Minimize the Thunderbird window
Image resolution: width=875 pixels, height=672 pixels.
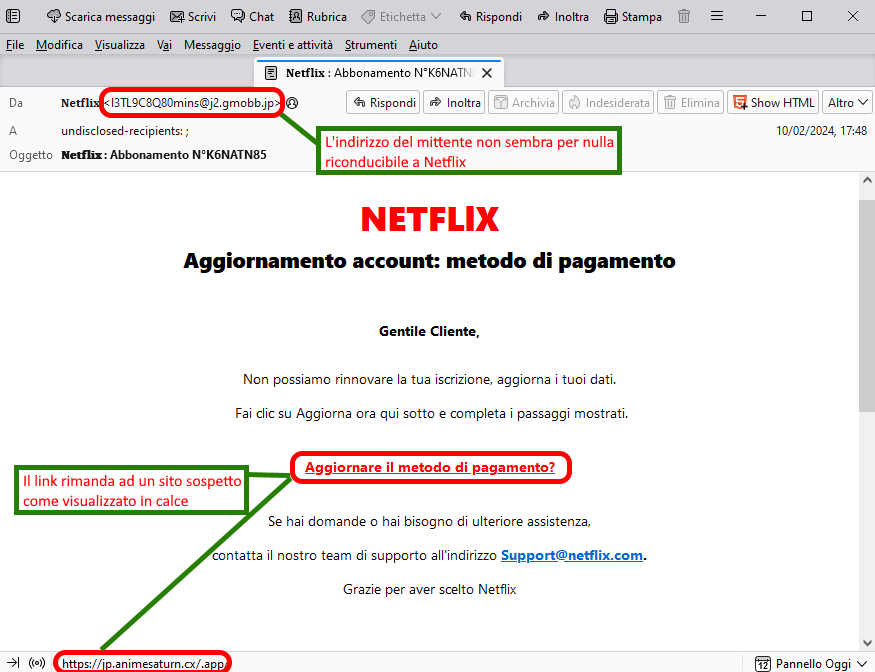point(761,16)
